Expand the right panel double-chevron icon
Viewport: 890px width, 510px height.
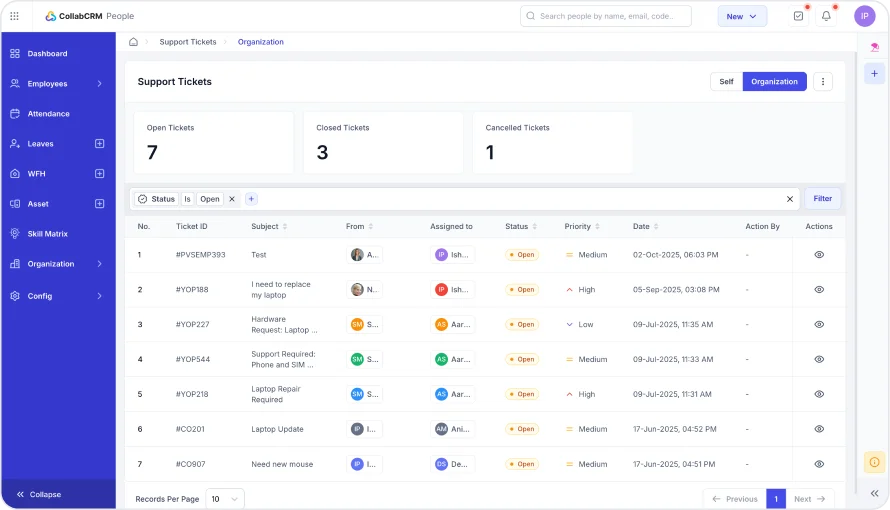(874, 493)
